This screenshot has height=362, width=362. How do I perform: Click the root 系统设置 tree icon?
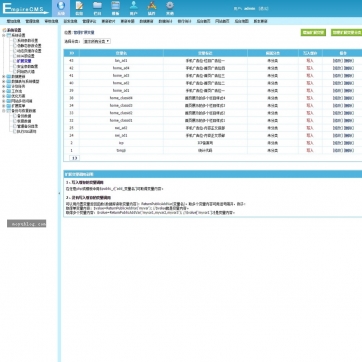tap(4, 30)
